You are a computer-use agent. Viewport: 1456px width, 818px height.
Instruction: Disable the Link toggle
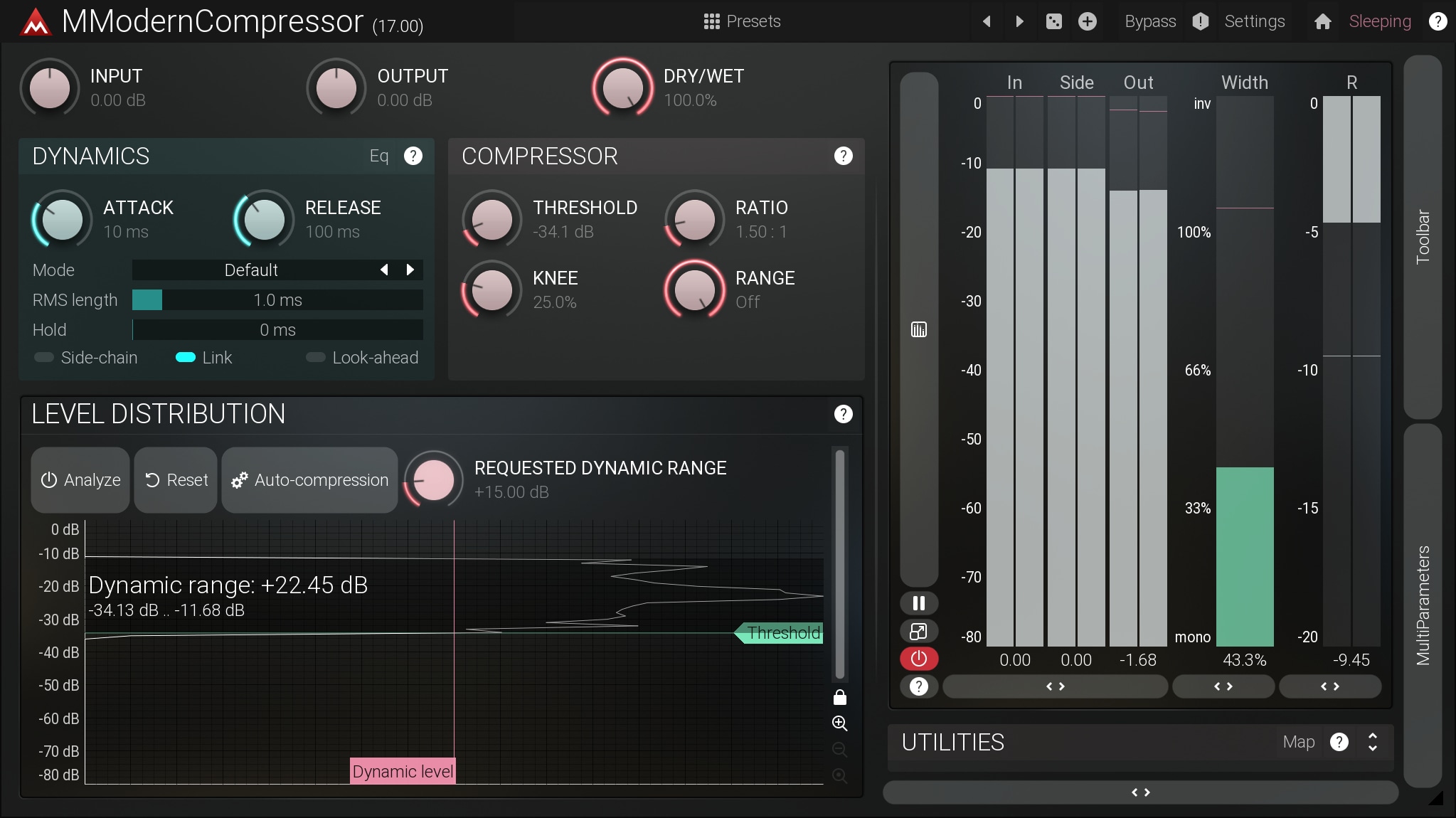click(186, 358)
